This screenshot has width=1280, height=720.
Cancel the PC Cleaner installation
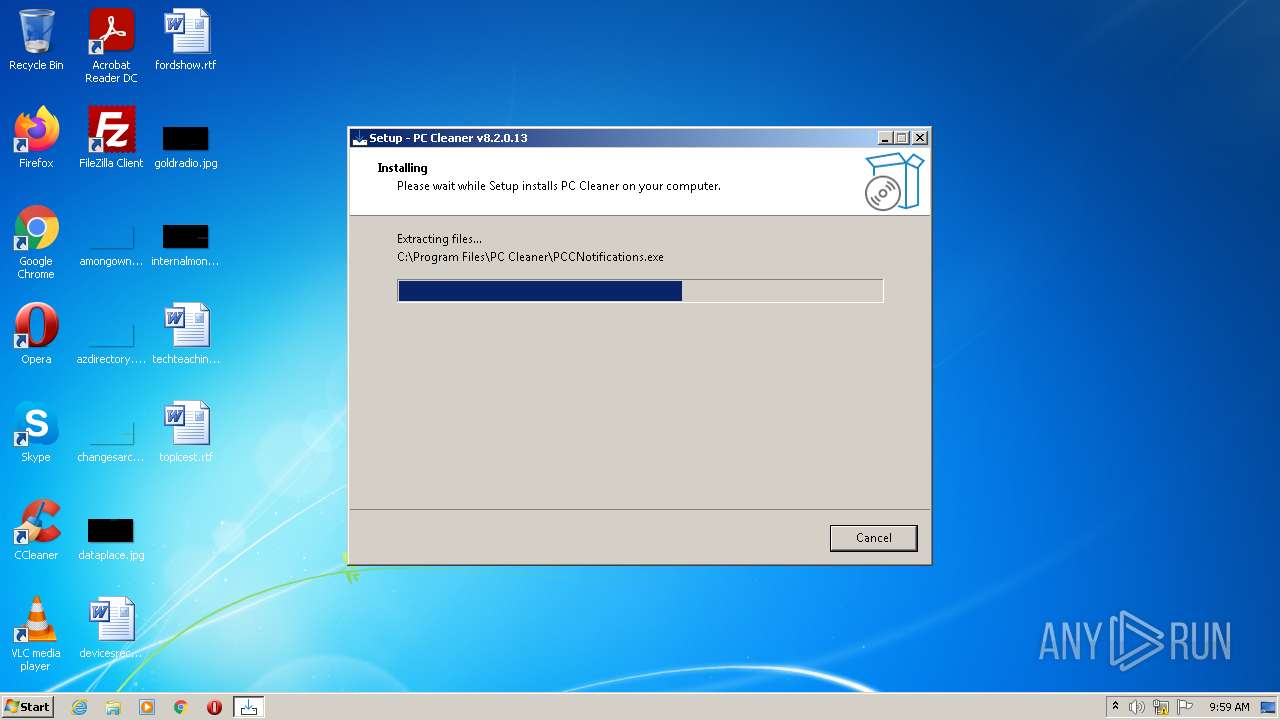(873, 538)
